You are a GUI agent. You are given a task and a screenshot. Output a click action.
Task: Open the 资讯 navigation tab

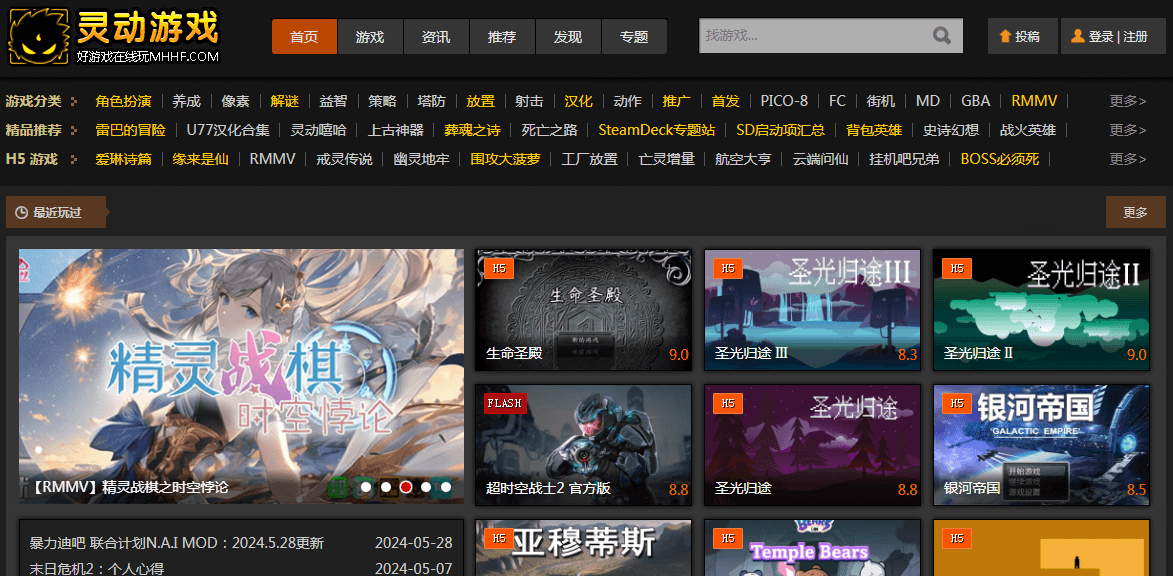coord(436,37)
